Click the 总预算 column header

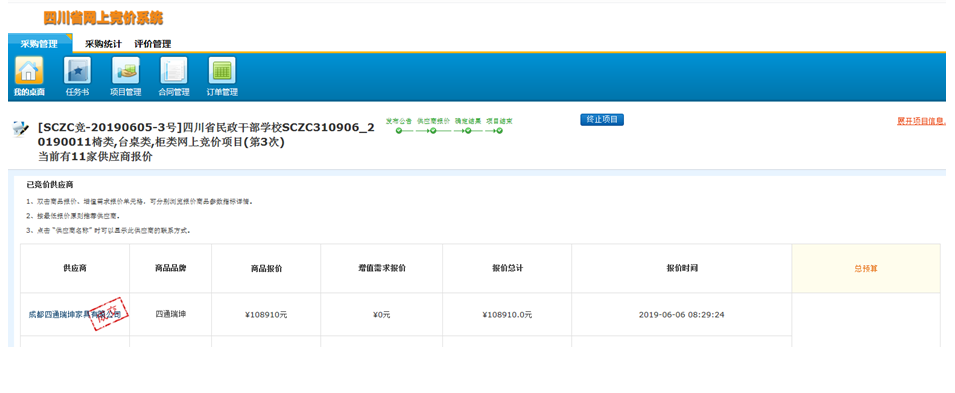[866, 268]
